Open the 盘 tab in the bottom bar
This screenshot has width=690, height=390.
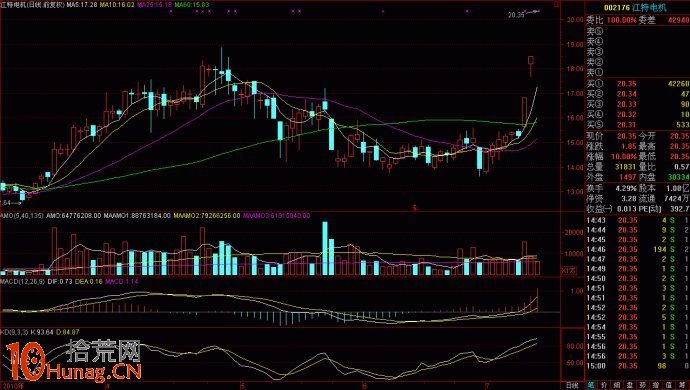630,385
